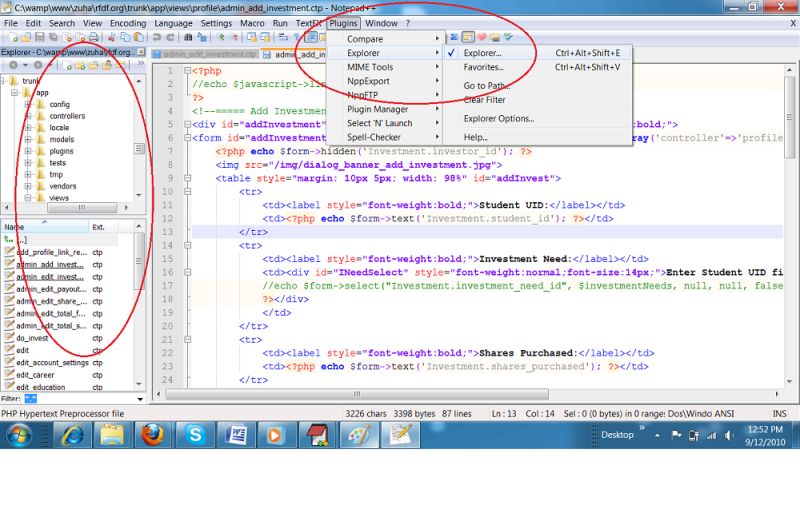Click the Paste toolbar icon
The image size is (800, 505).
[x=138, y=37]
